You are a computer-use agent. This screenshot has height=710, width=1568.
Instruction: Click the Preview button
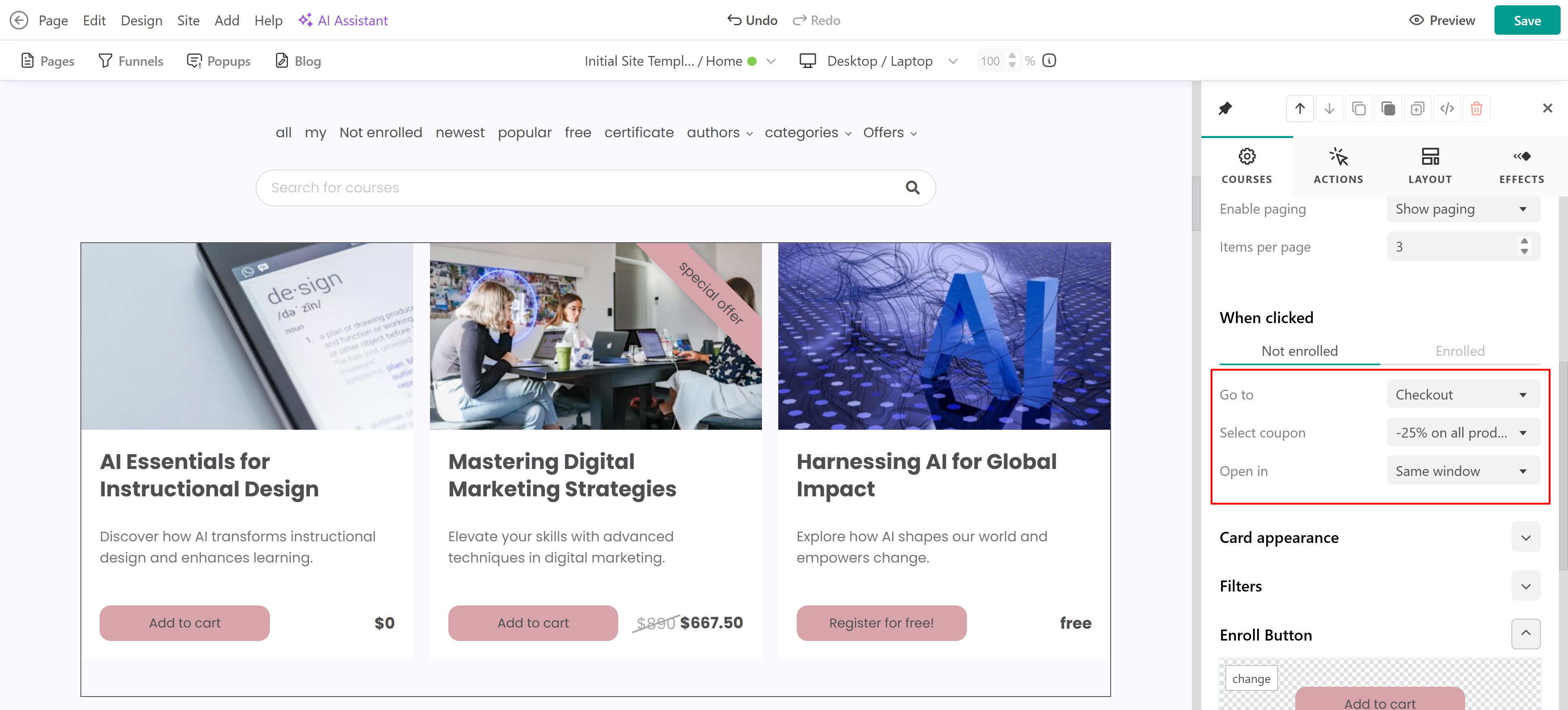(1442, 20)
